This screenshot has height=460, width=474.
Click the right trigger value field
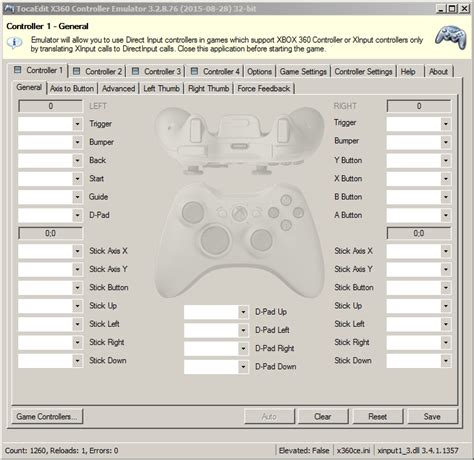click(419, 106)
